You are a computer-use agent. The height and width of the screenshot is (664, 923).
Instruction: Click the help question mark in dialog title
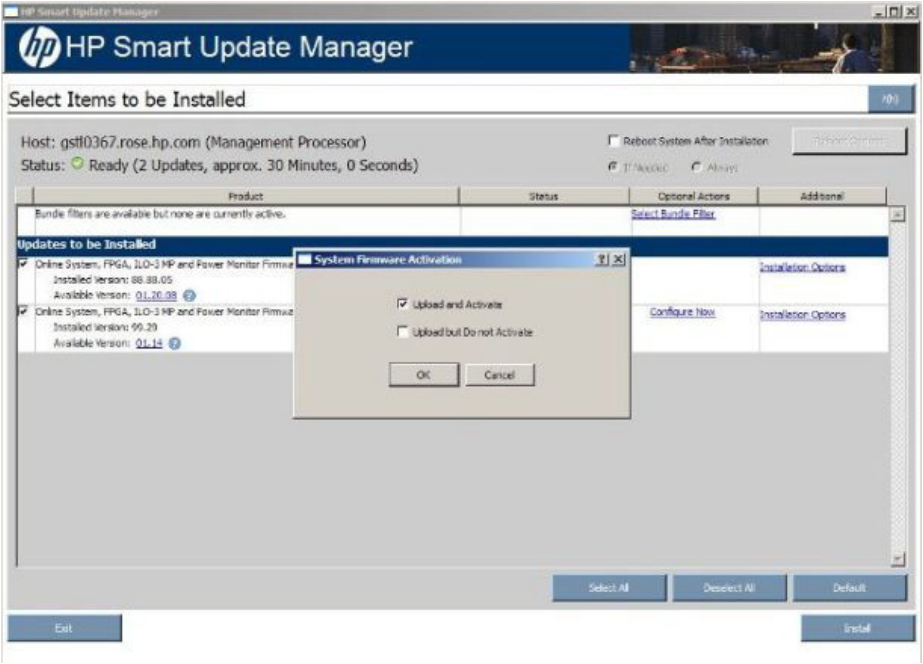(602, 260)
